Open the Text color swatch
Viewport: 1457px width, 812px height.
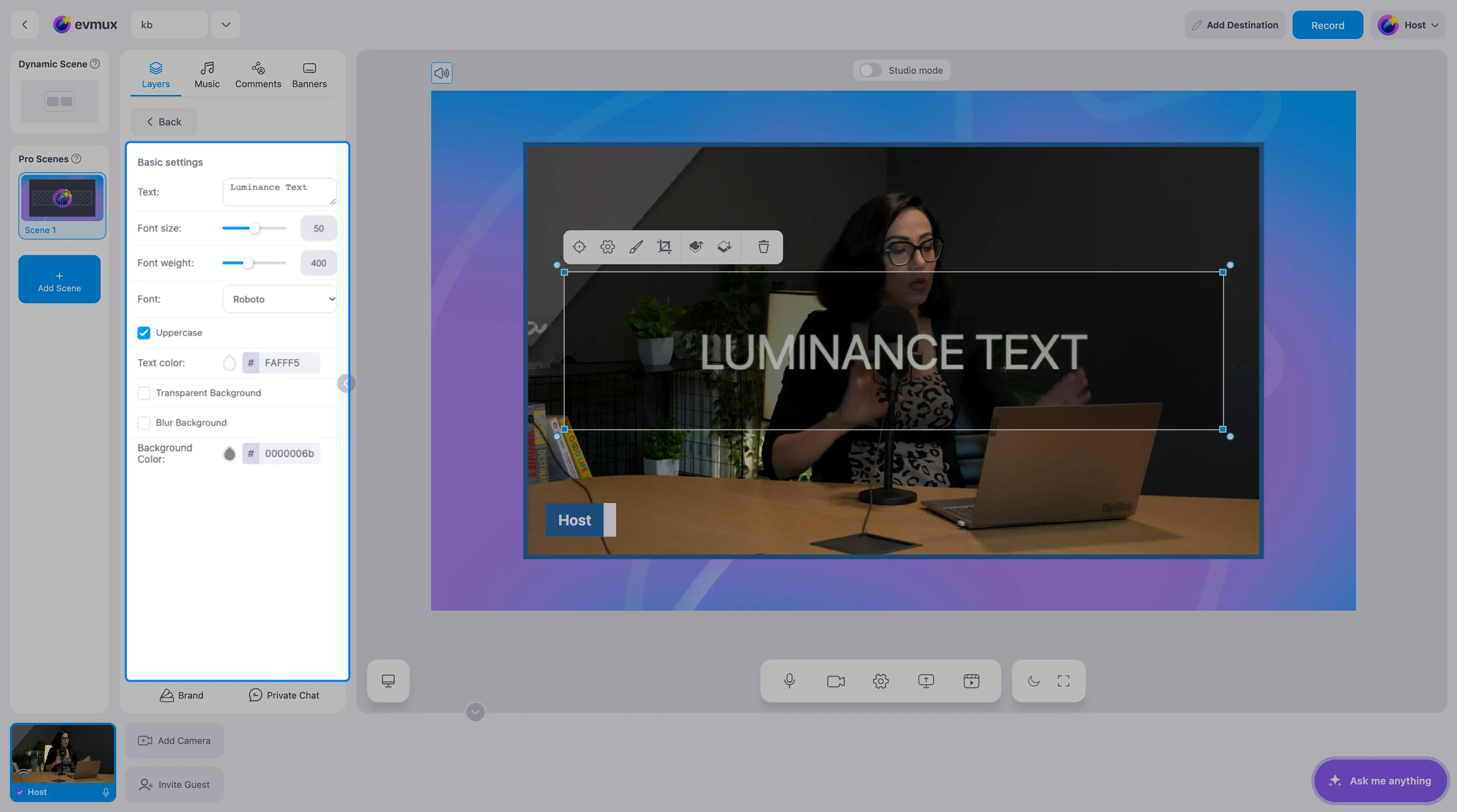point(229,363)
